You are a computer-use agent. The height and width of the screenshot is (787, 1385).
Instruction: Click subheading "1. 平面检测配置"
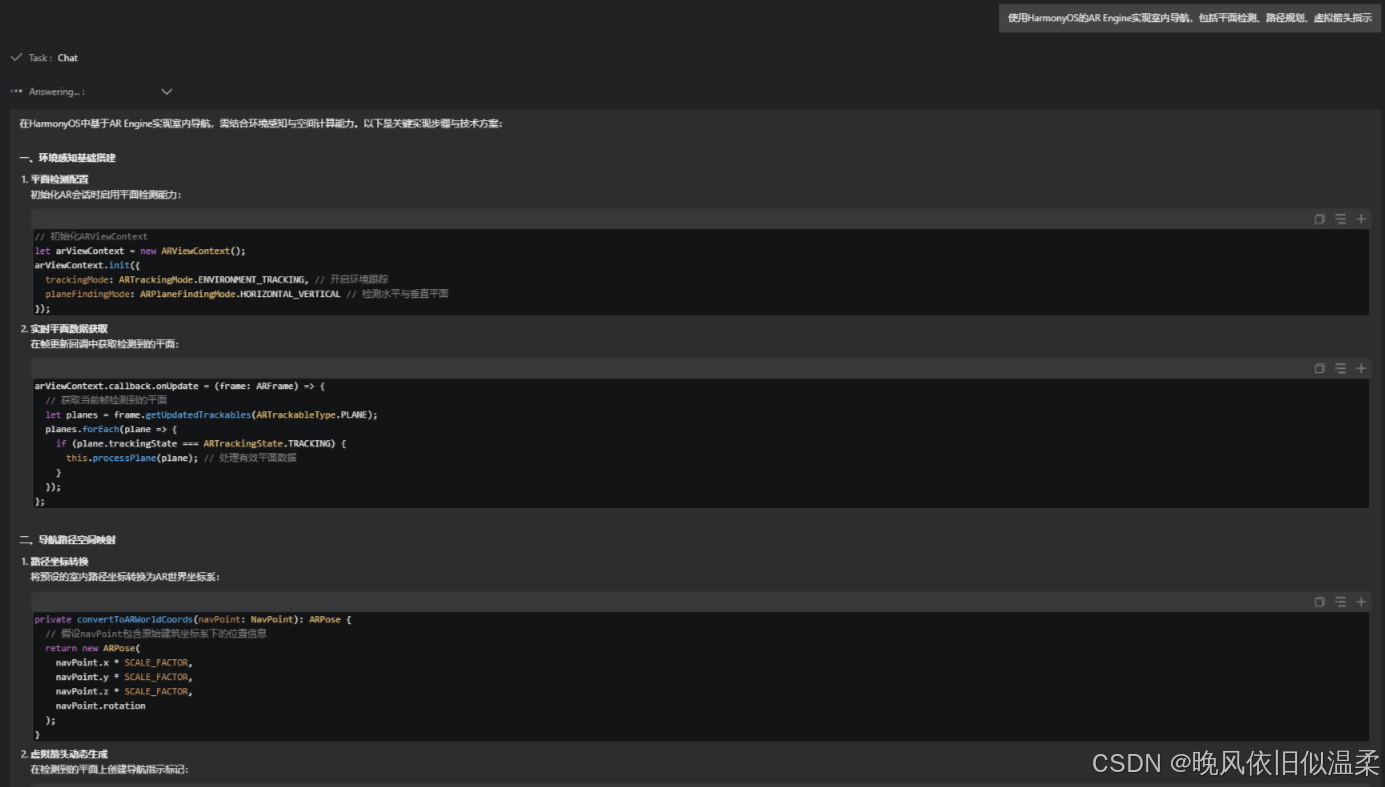[55, 179]
